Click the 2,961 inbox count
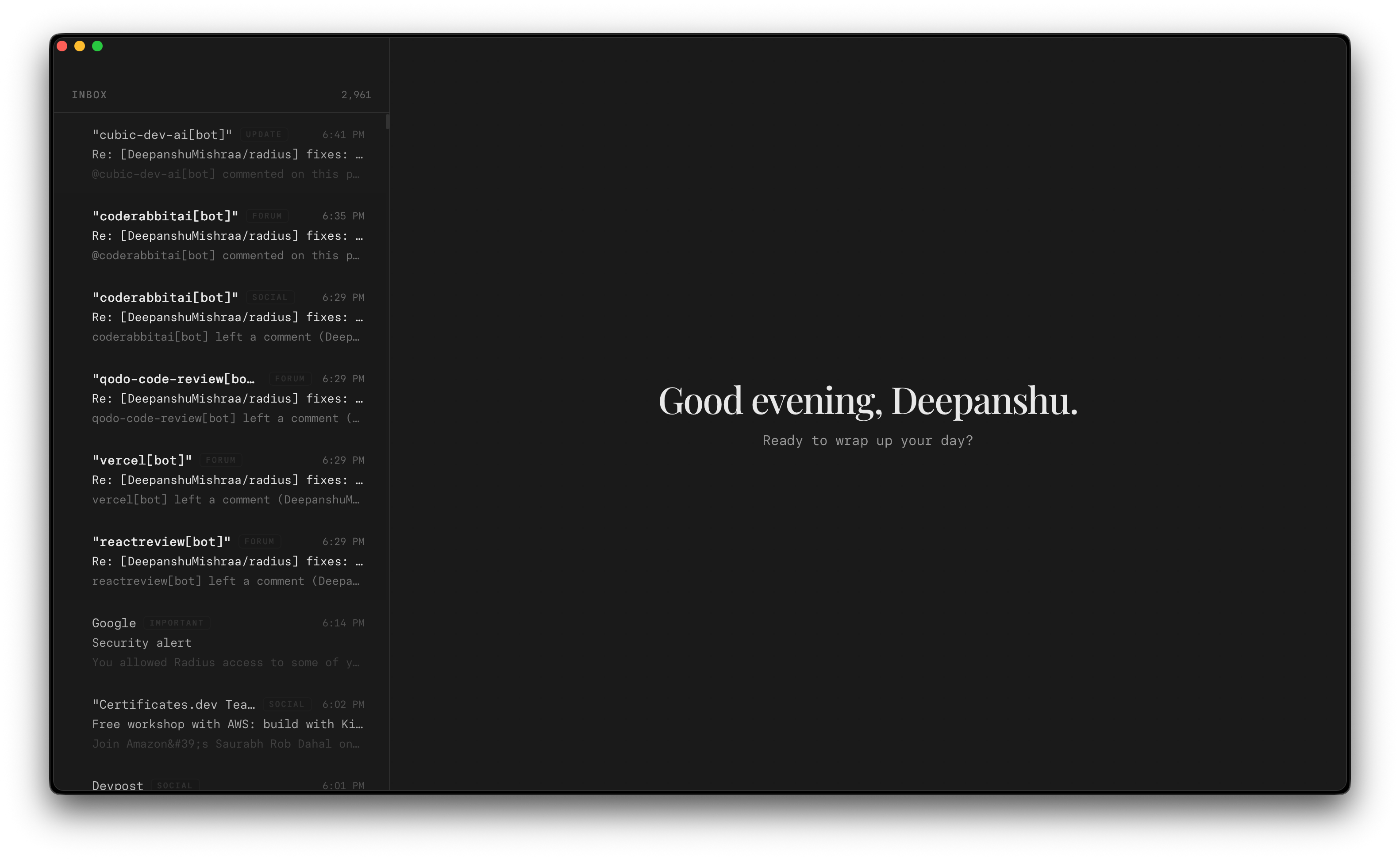Viewport: 1400px width, 860px height. [356, 95]
